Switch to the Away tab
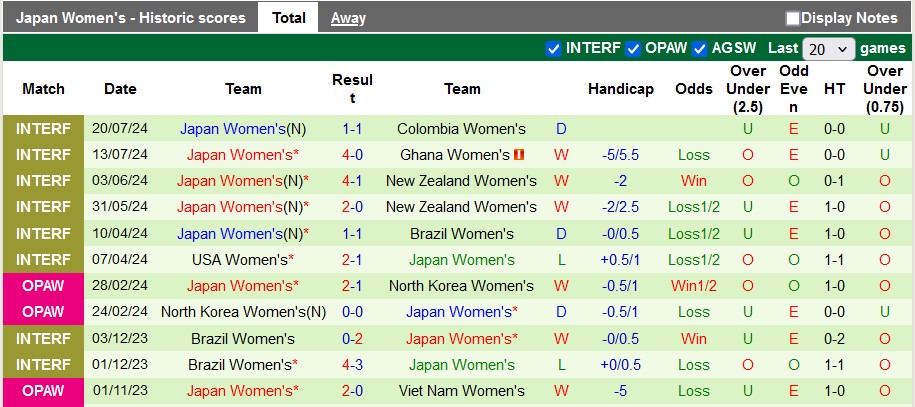 pyautogui.click(x=348, y=18)
